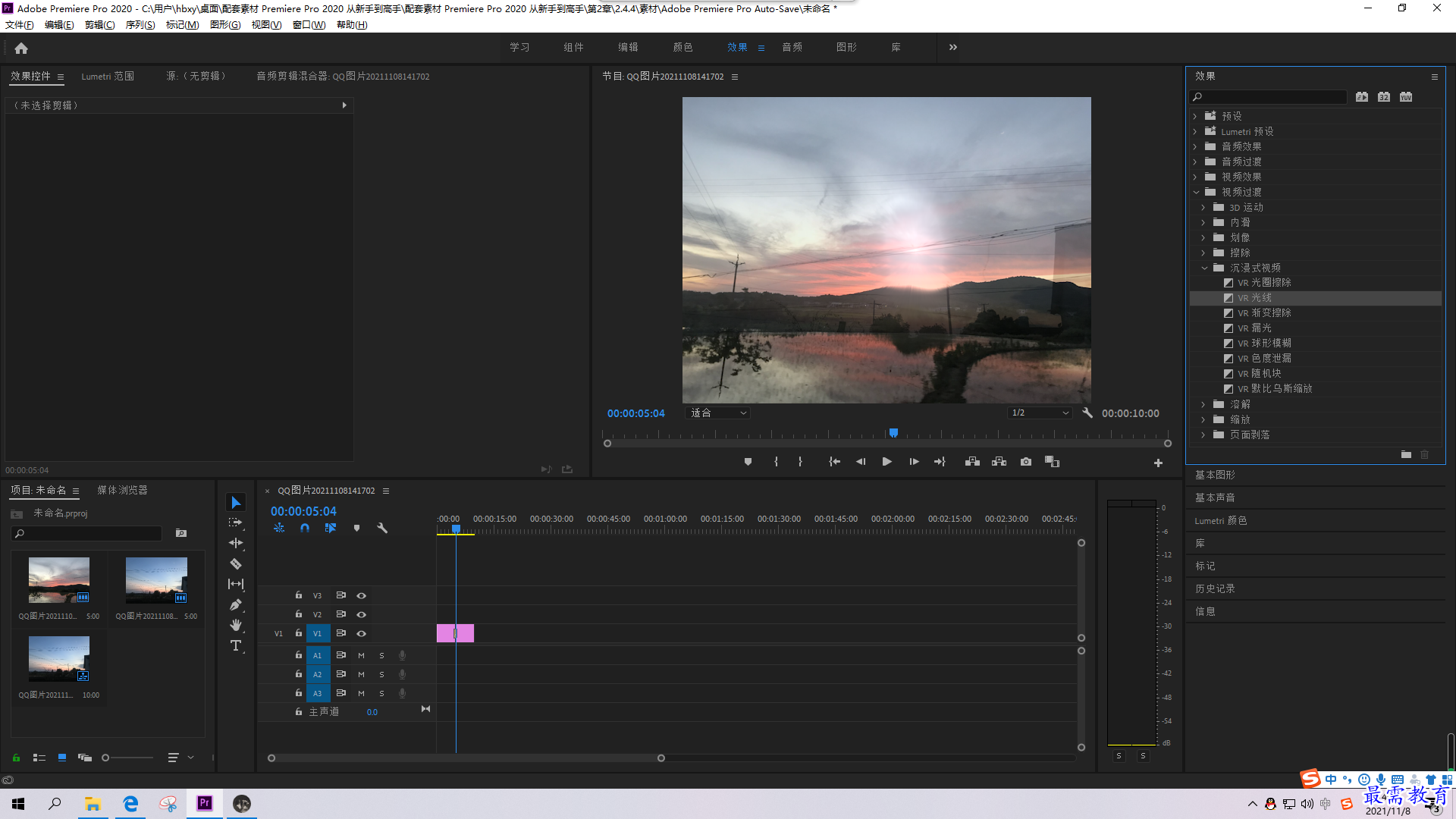The width and height of the screenshot is (1456, 819).
Task: Select the Ripple Edit tool
Action: point(236,543)
